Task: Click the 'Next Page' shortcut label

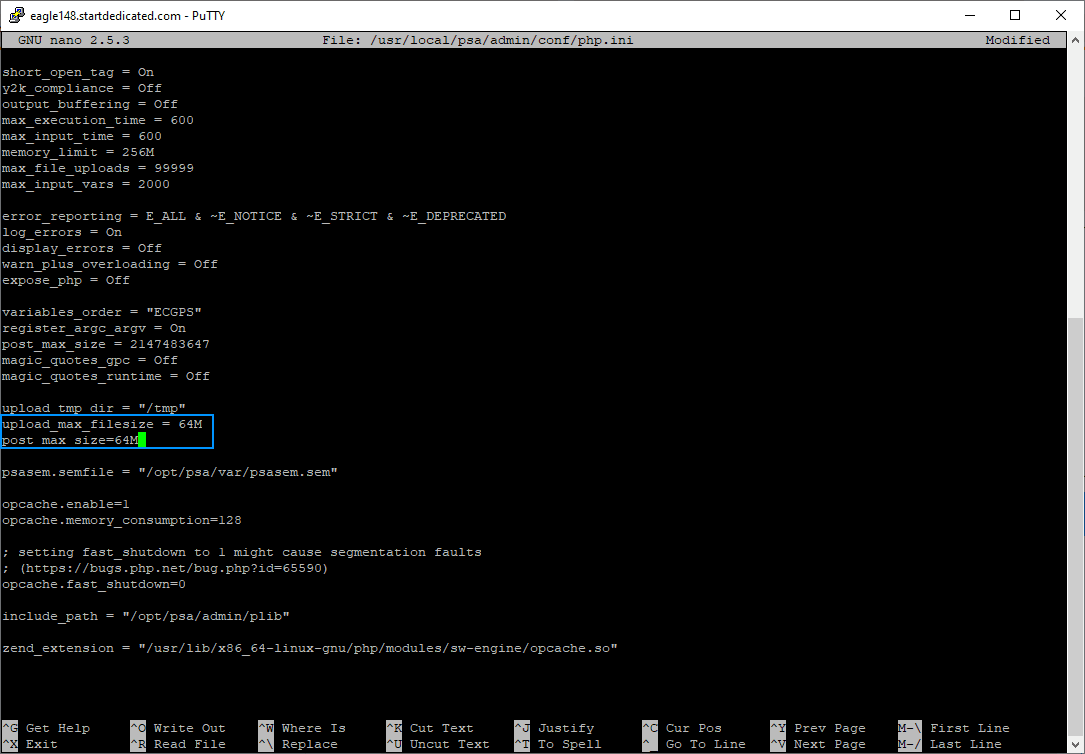Action: pyautogui.click(x=830, y=744)
